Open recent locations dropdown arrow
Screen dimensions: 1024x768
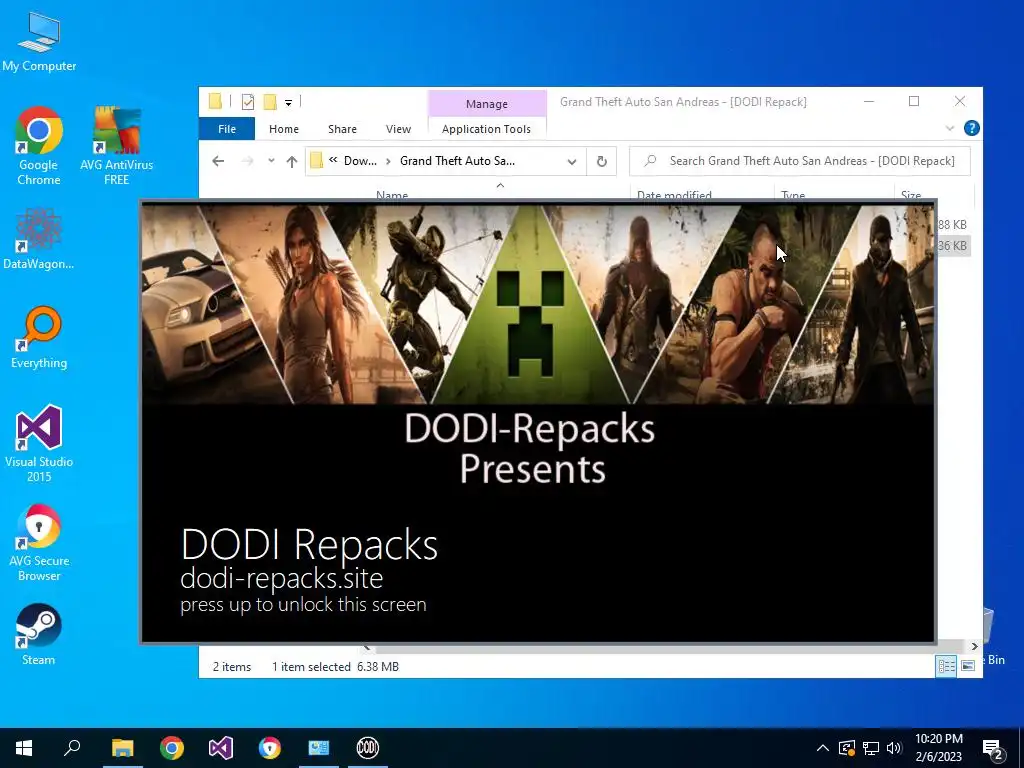(271, 161)
